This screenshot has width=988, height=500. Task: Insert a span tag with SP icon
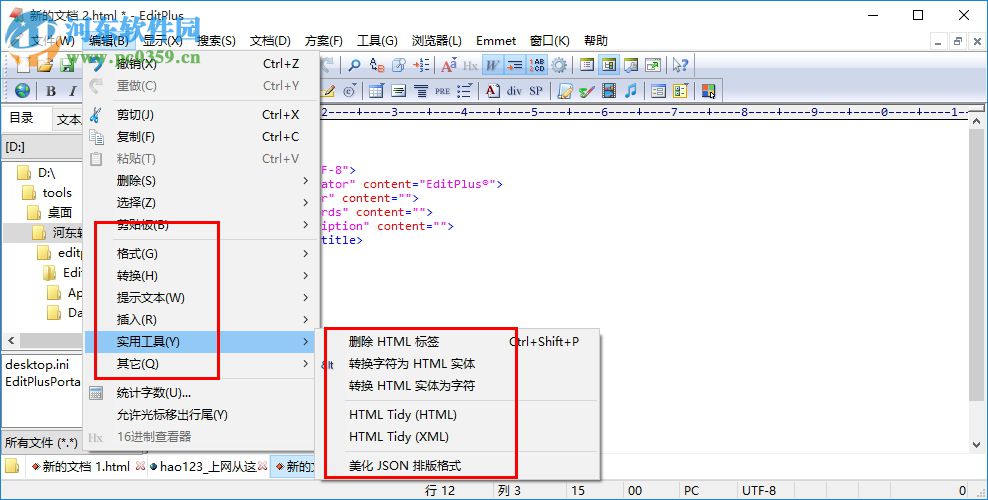[536, 91]
